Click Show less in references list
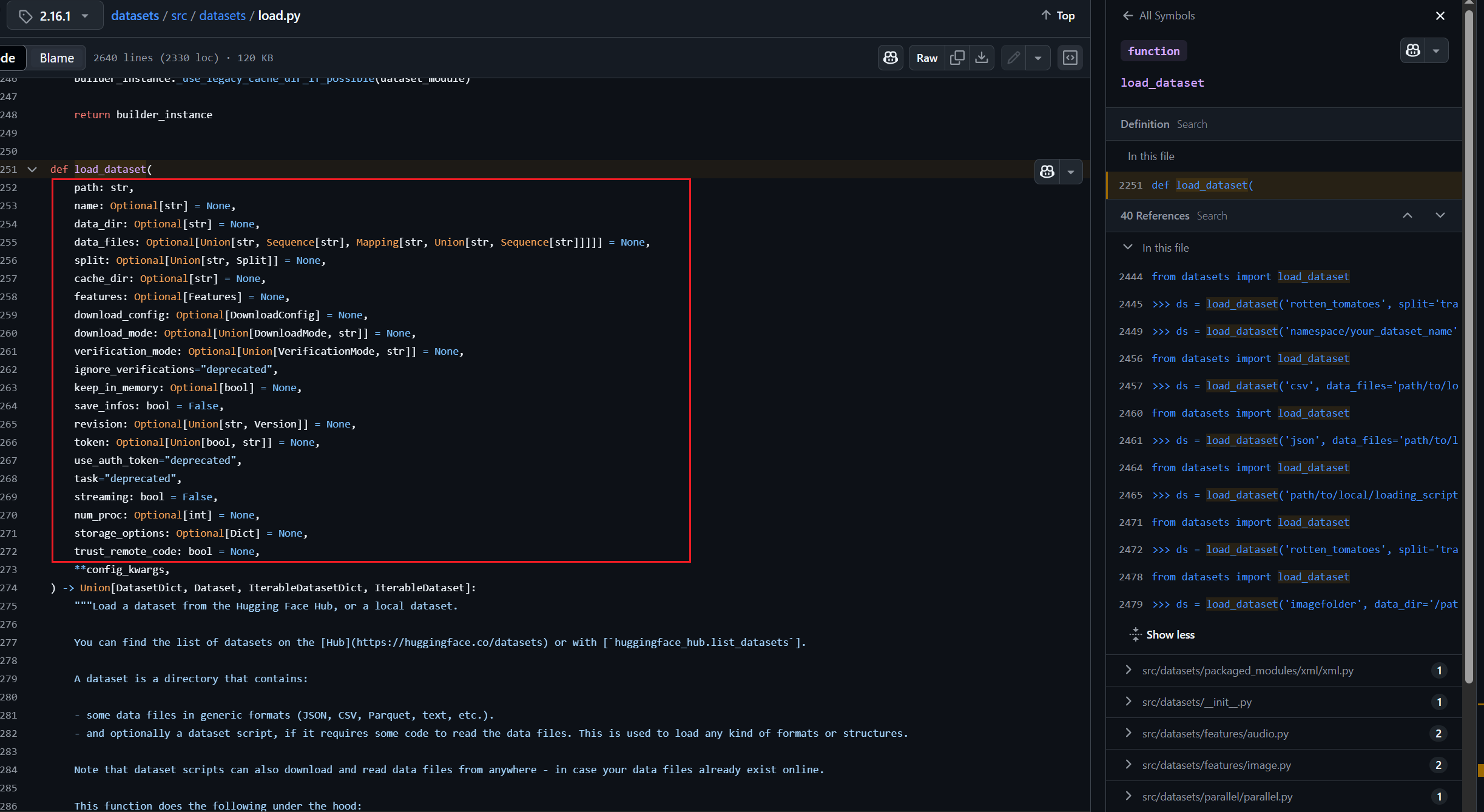The image size is (1484, 812). point(1170,634)
